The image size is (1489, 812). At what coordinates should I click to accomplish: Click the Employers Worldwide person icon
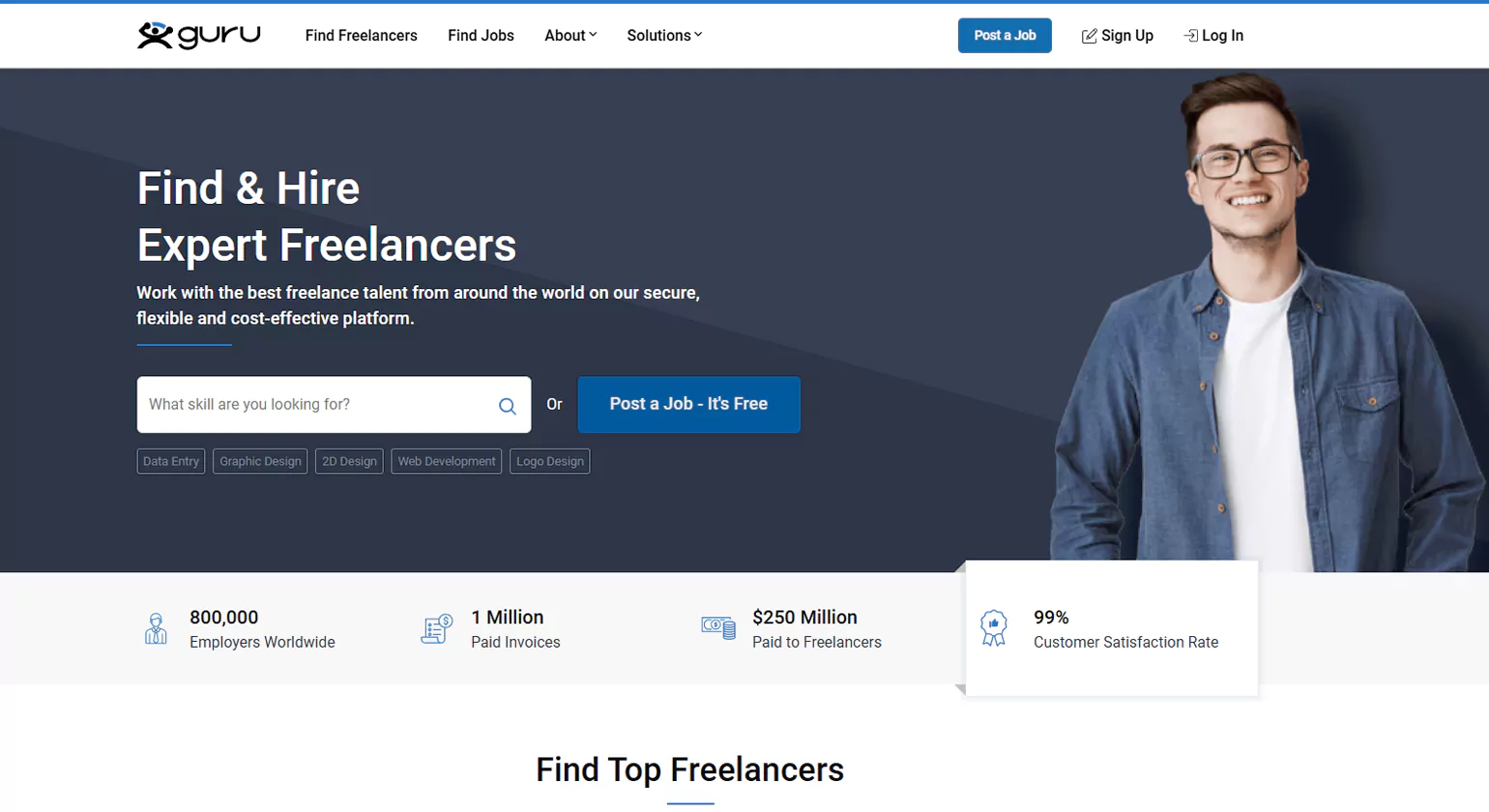coord(156,628)
